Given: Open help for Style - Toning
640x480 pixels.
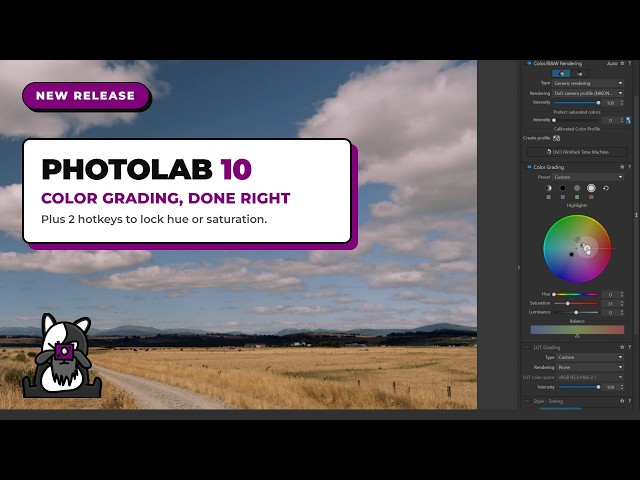Looking at the screenshot, I should coord(629,401).
